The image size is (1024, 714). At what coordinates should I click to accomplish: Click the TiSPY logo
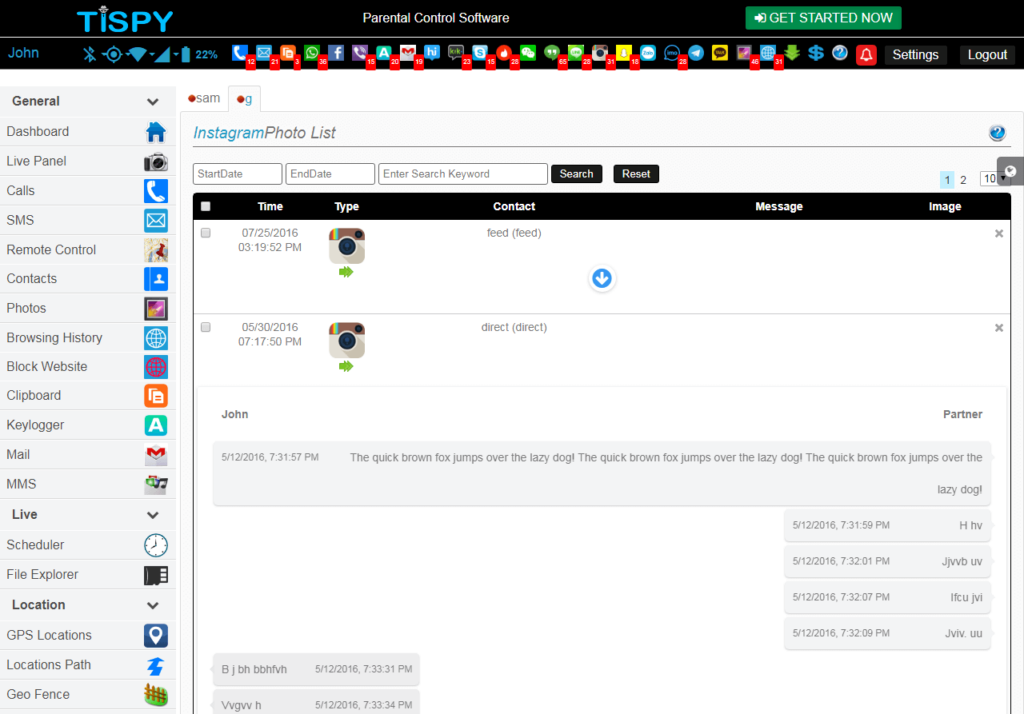click(x=125, y=20)
